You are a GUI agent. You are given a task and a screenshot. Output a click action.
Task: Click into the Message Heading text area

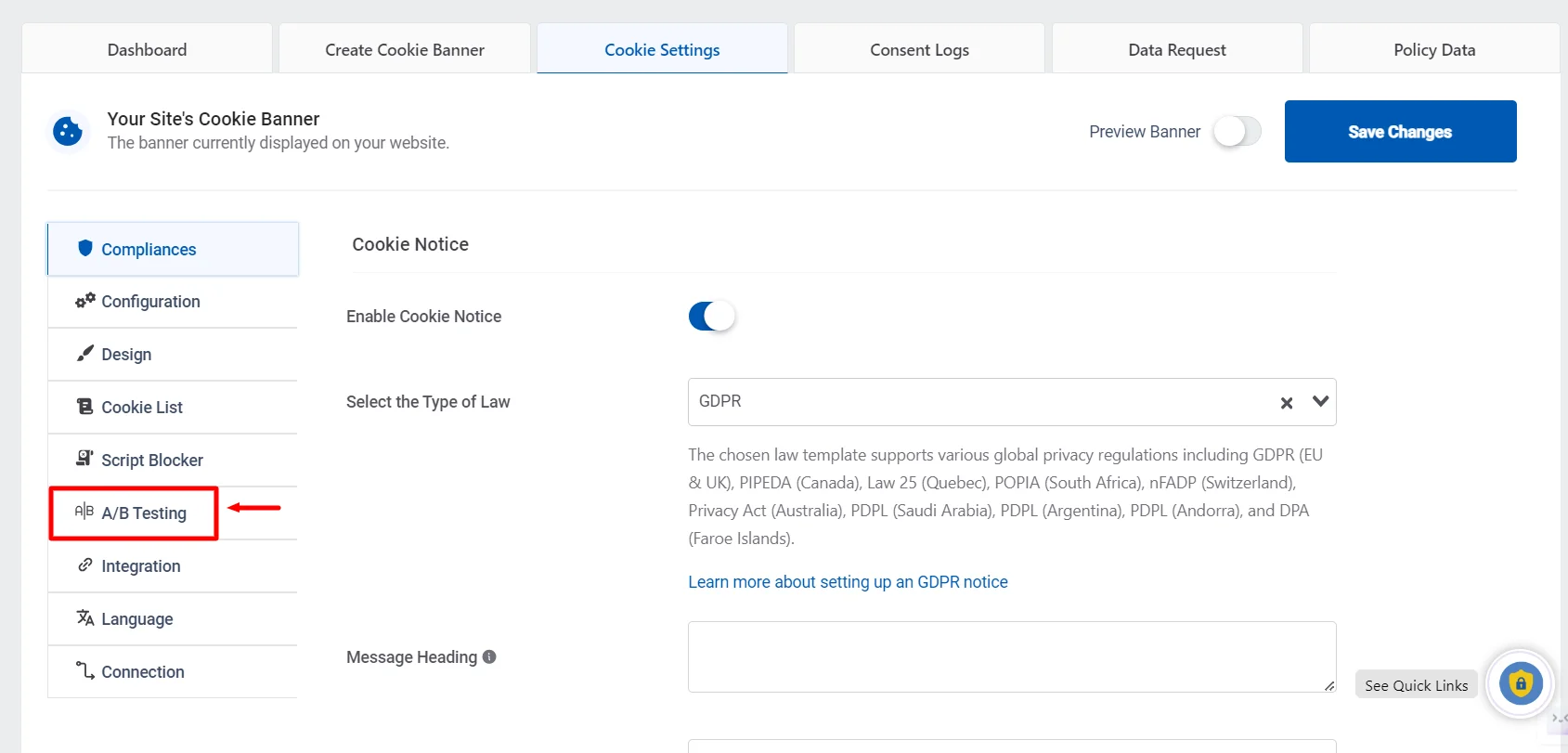[x=1012, y=656]
